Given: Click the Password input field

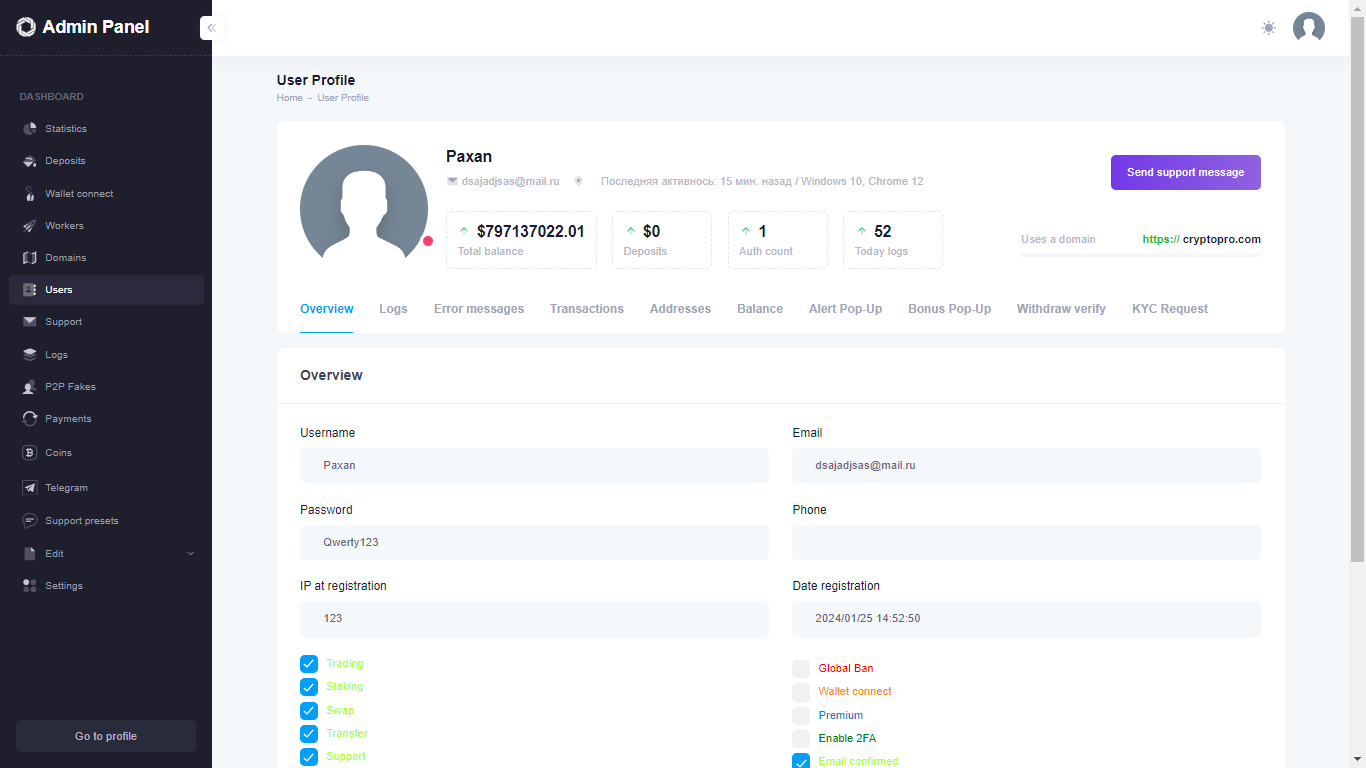Looking at the screenshot, I should [534, 542].
